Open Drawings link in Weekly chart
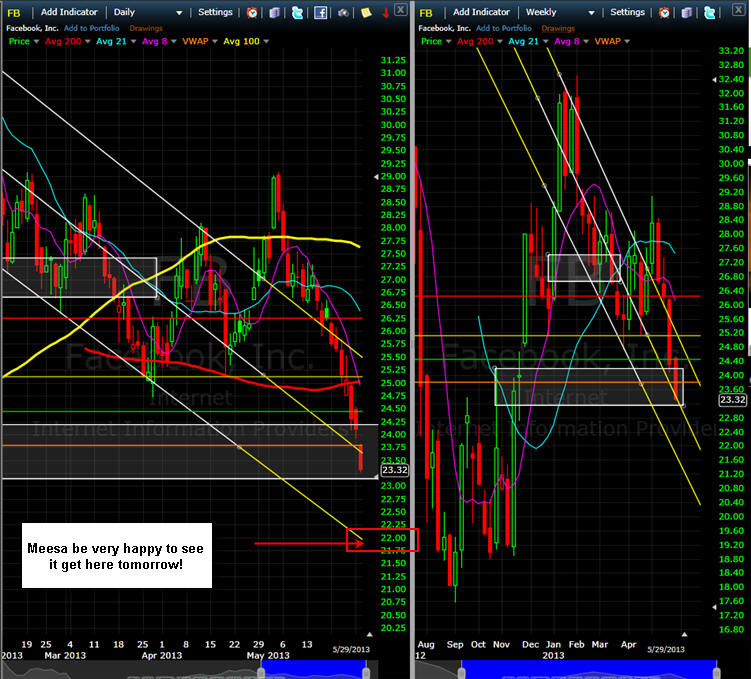The image size is (751, 679). tap(558, 28)
